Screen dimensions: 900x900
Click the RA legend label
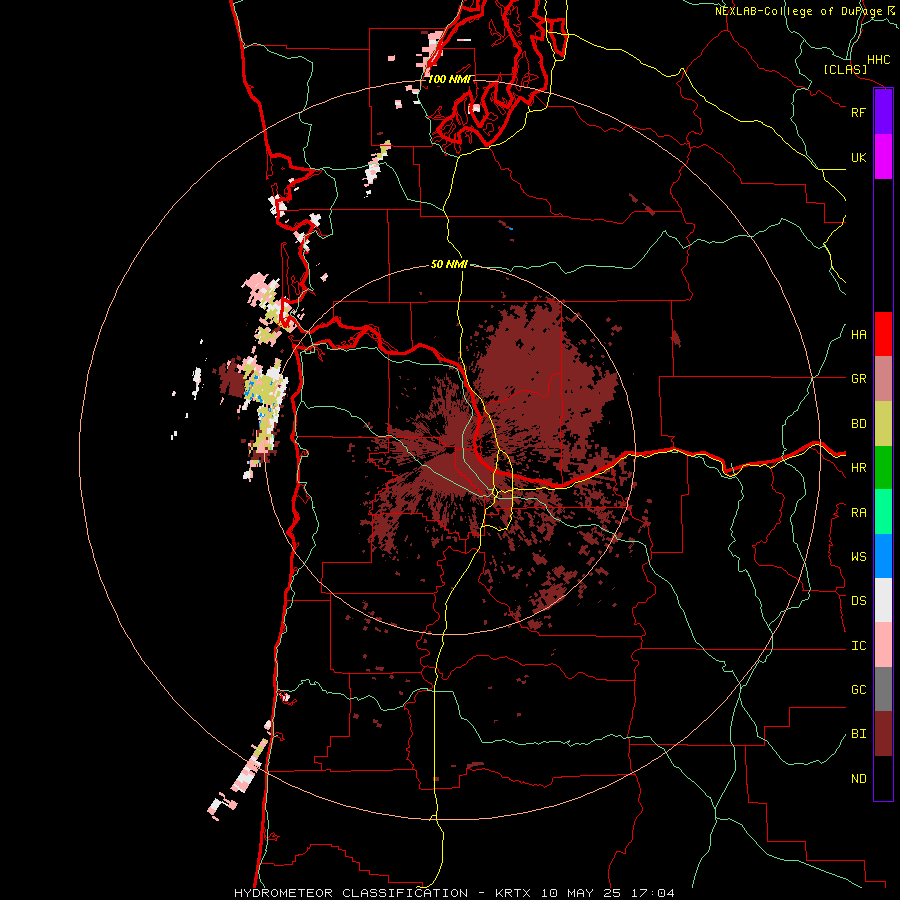click(858, 513)
